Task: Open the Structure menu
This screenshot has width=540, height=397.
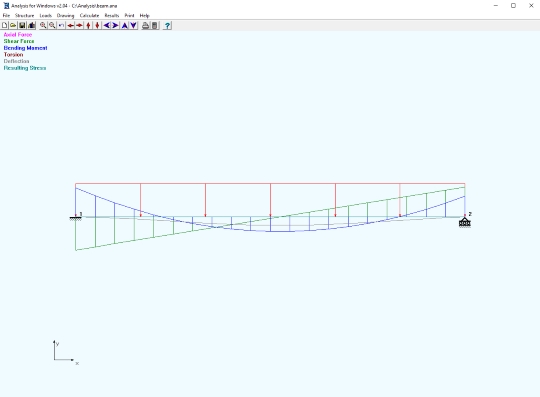Action: click(24, 15)
